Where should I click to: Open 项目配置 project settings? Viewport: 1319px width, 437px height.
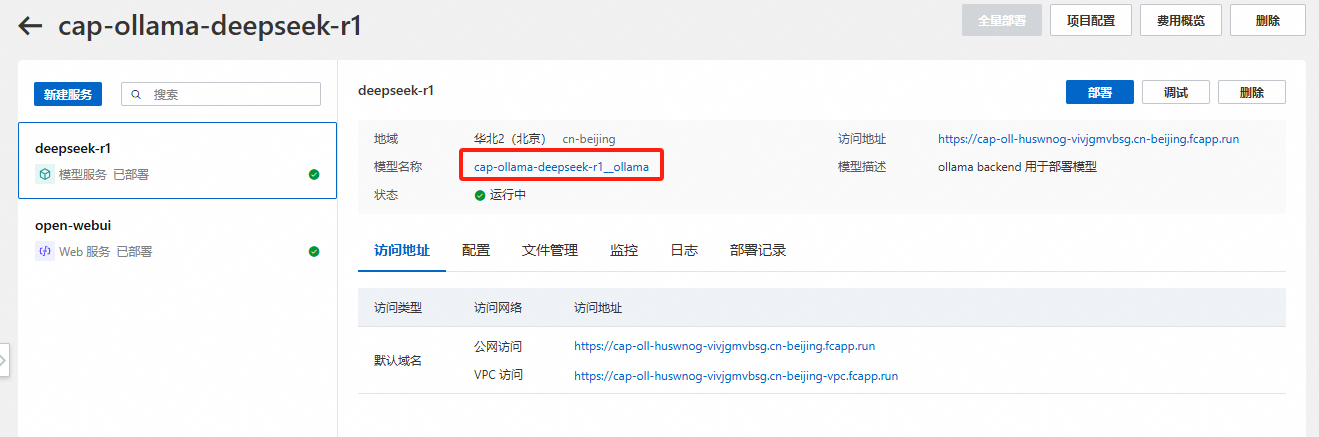pyautogui.click(x=1091, y=20)
